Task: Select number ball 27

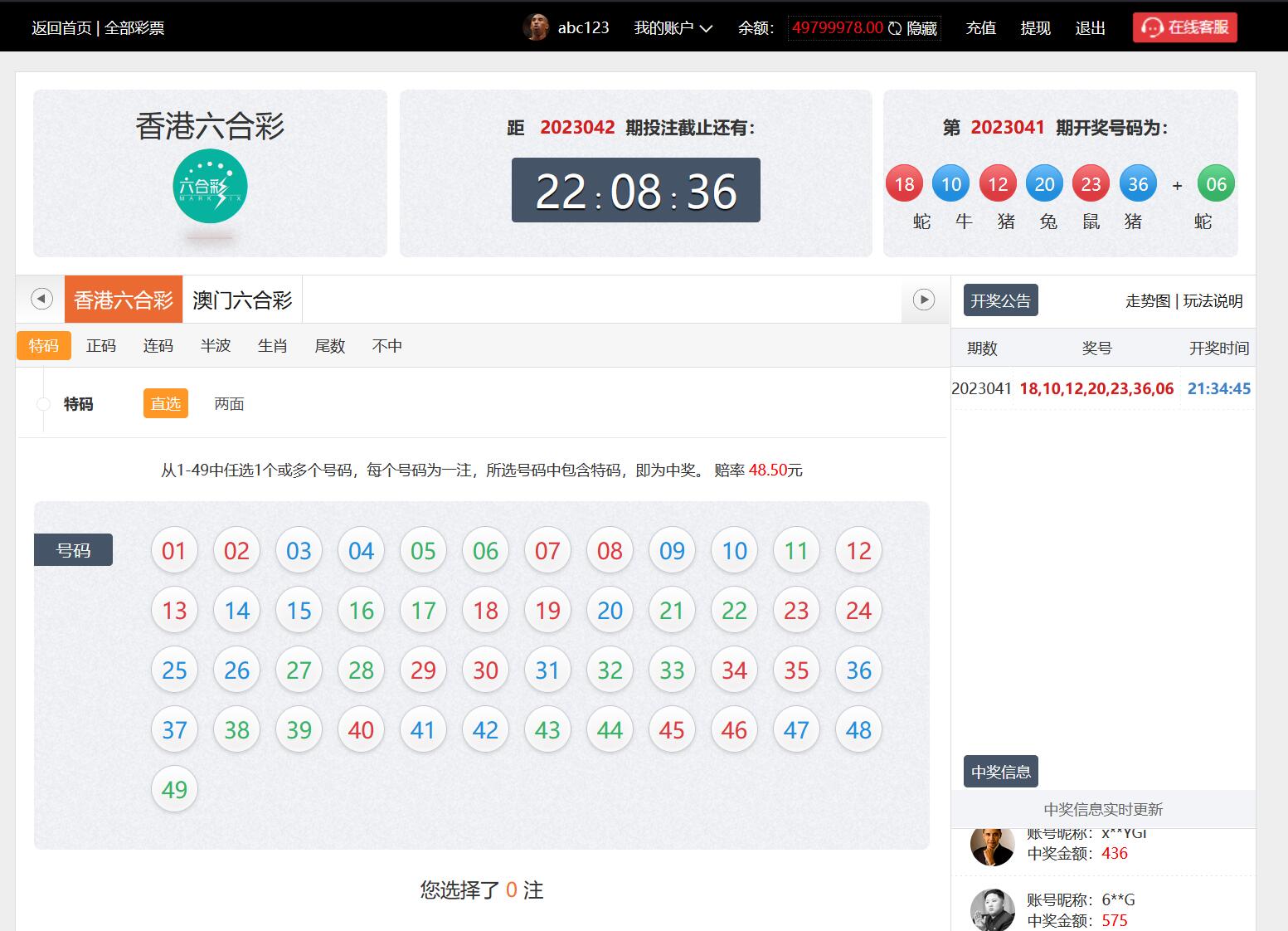Action: [299, 670]
